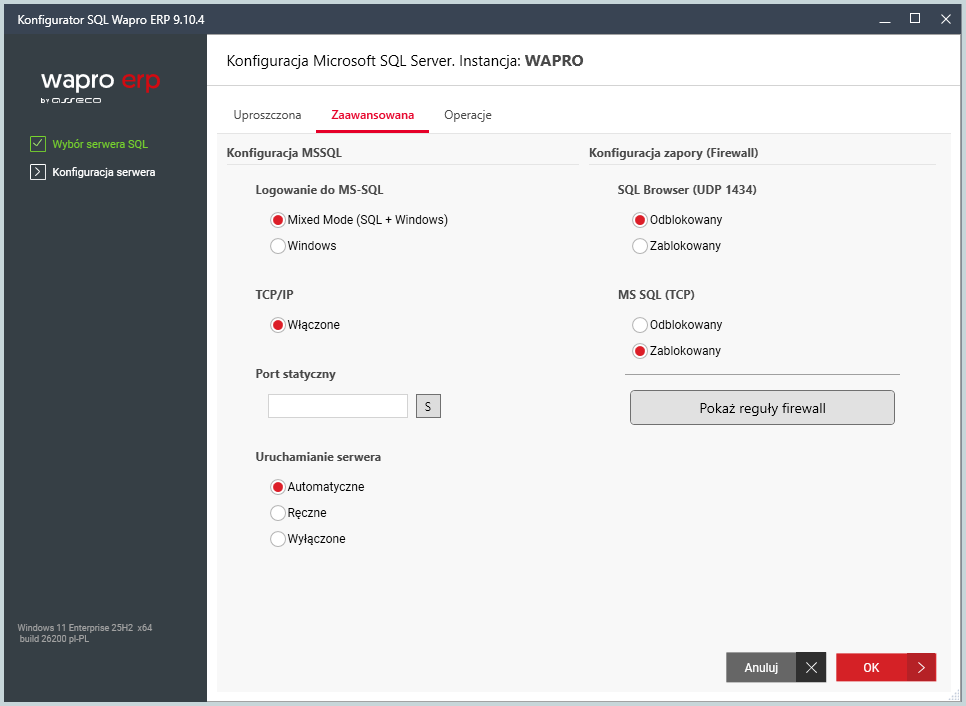
Task: Switch to the Zaawansowana tab
Action: pos(373,115)
